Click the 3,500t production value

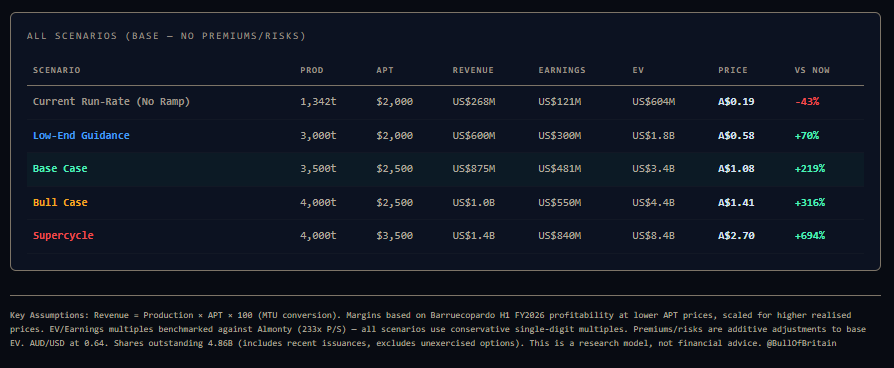coord(318,169)
